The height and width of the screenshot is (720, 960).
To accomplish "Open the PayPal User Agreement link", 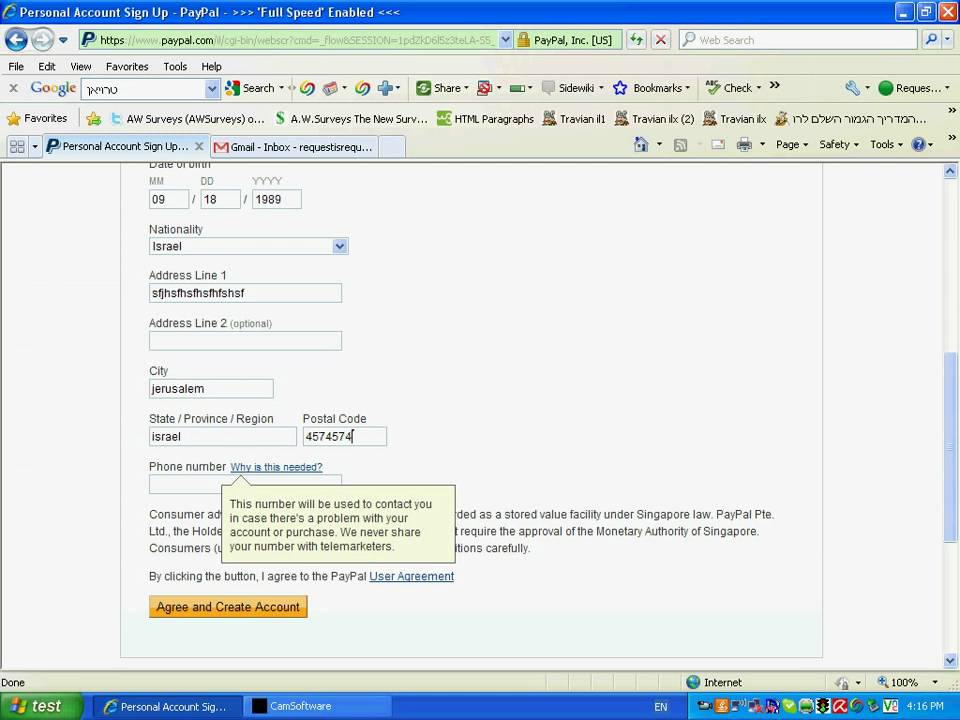I will click(x=411, y=576).
